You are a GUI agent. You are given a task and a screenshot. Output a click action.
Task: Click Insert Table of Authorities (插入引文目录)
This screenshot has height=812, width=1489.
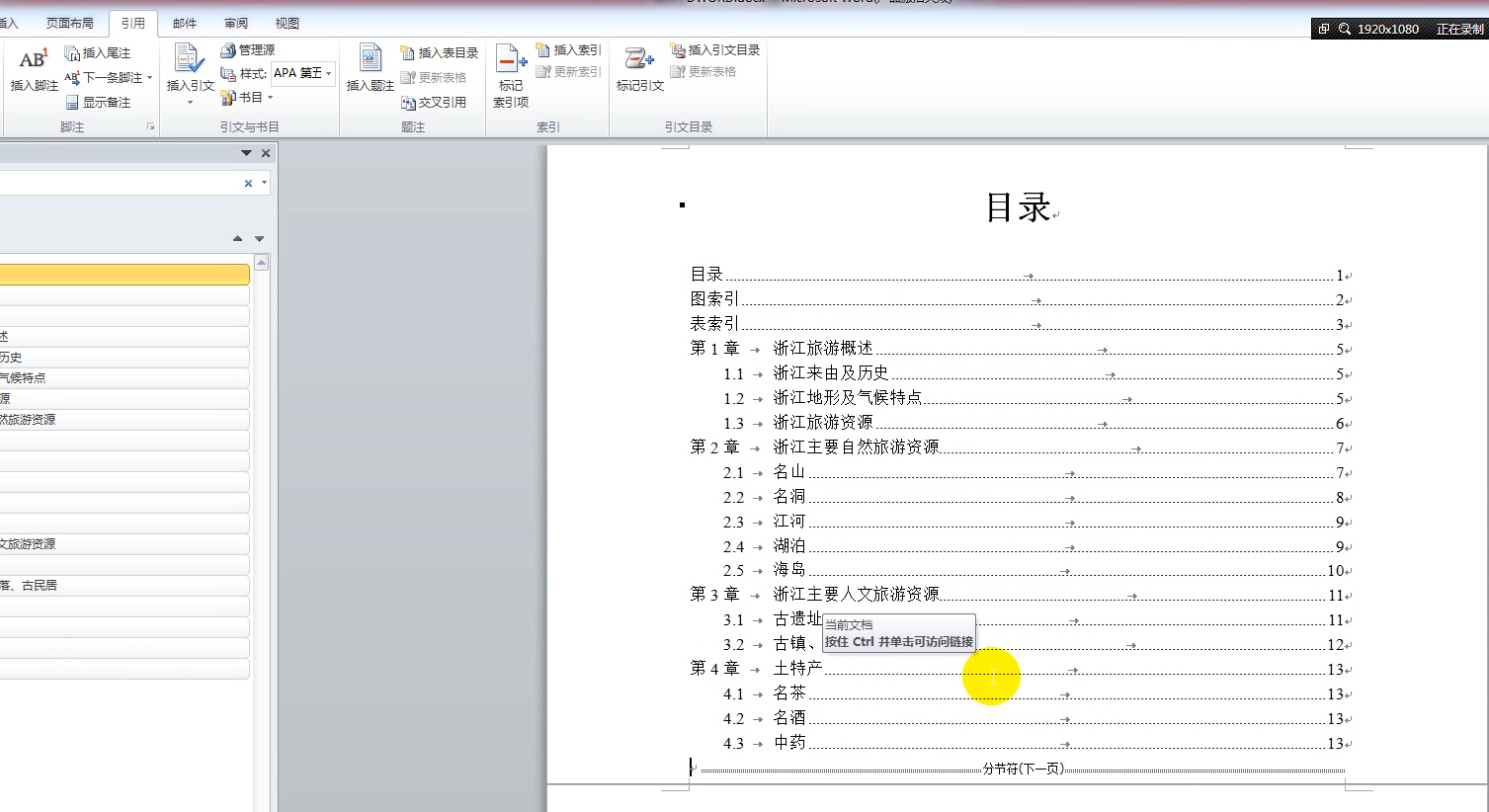pyautogui.click(x=715, y=50)
